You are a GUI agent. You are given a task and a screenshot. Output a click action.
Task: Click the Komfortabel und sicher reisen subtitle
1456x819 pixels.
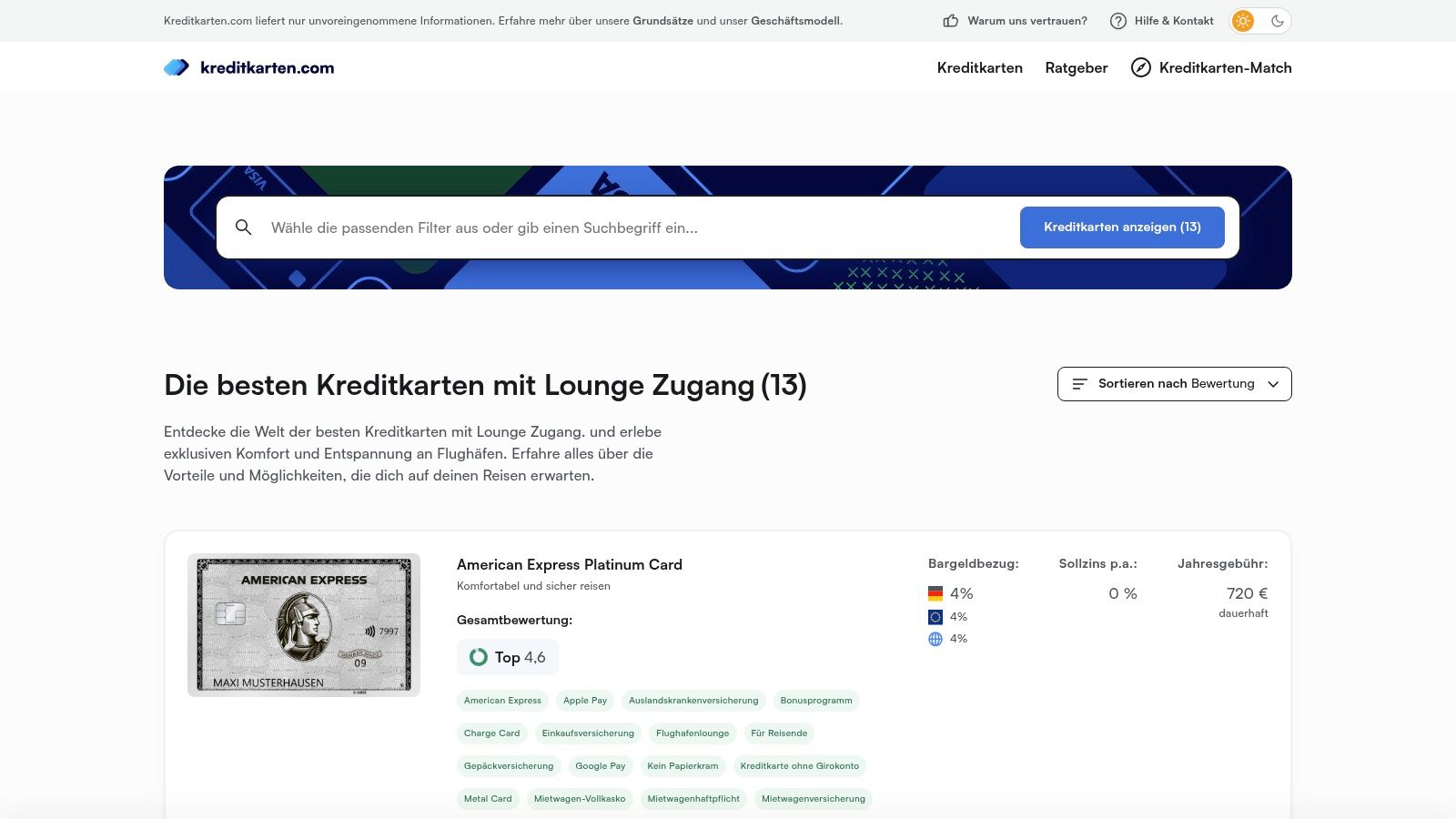(x=533, y=586)
